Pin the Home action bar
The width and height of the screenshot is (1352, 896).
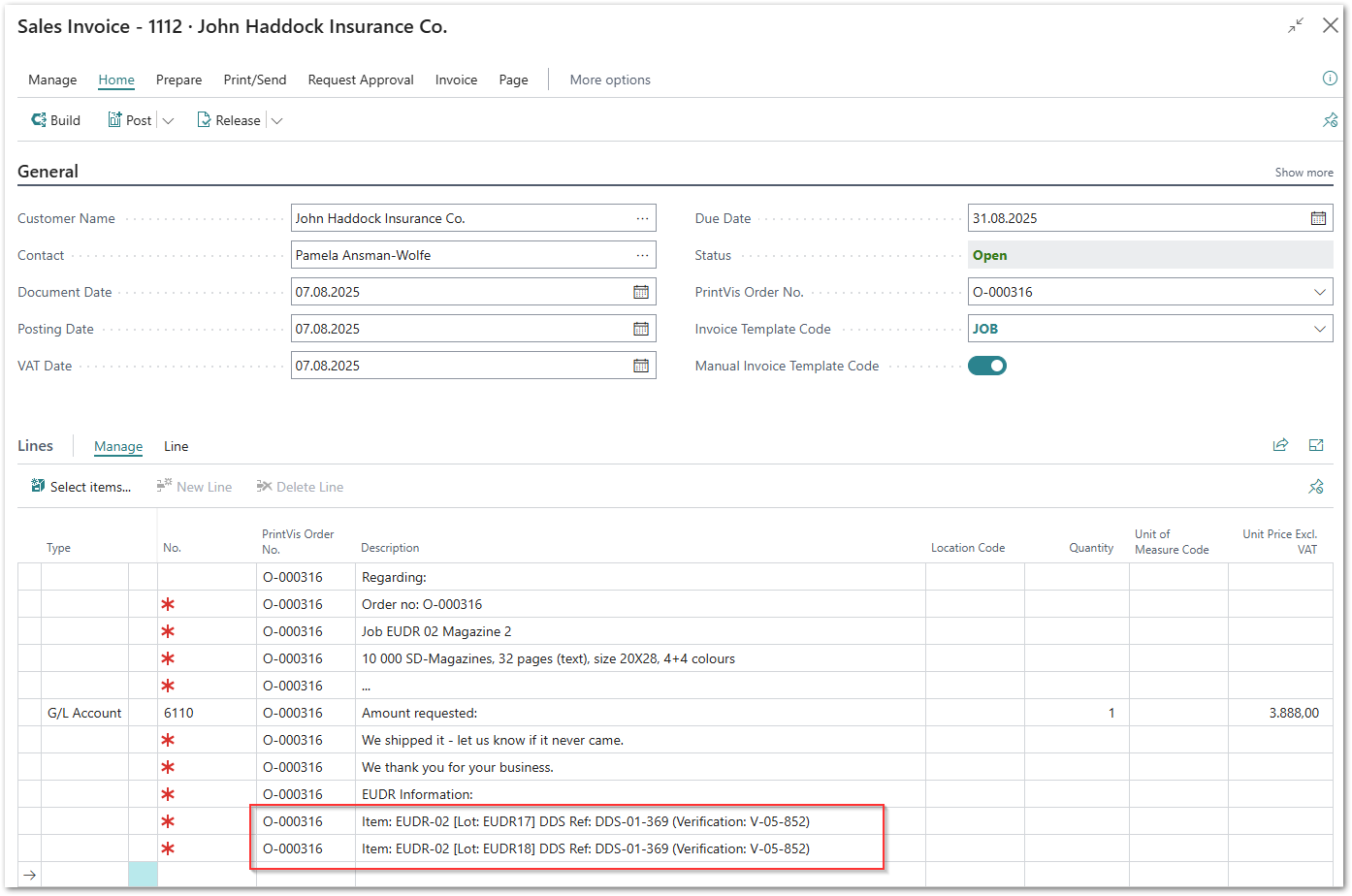(1330, 120)
